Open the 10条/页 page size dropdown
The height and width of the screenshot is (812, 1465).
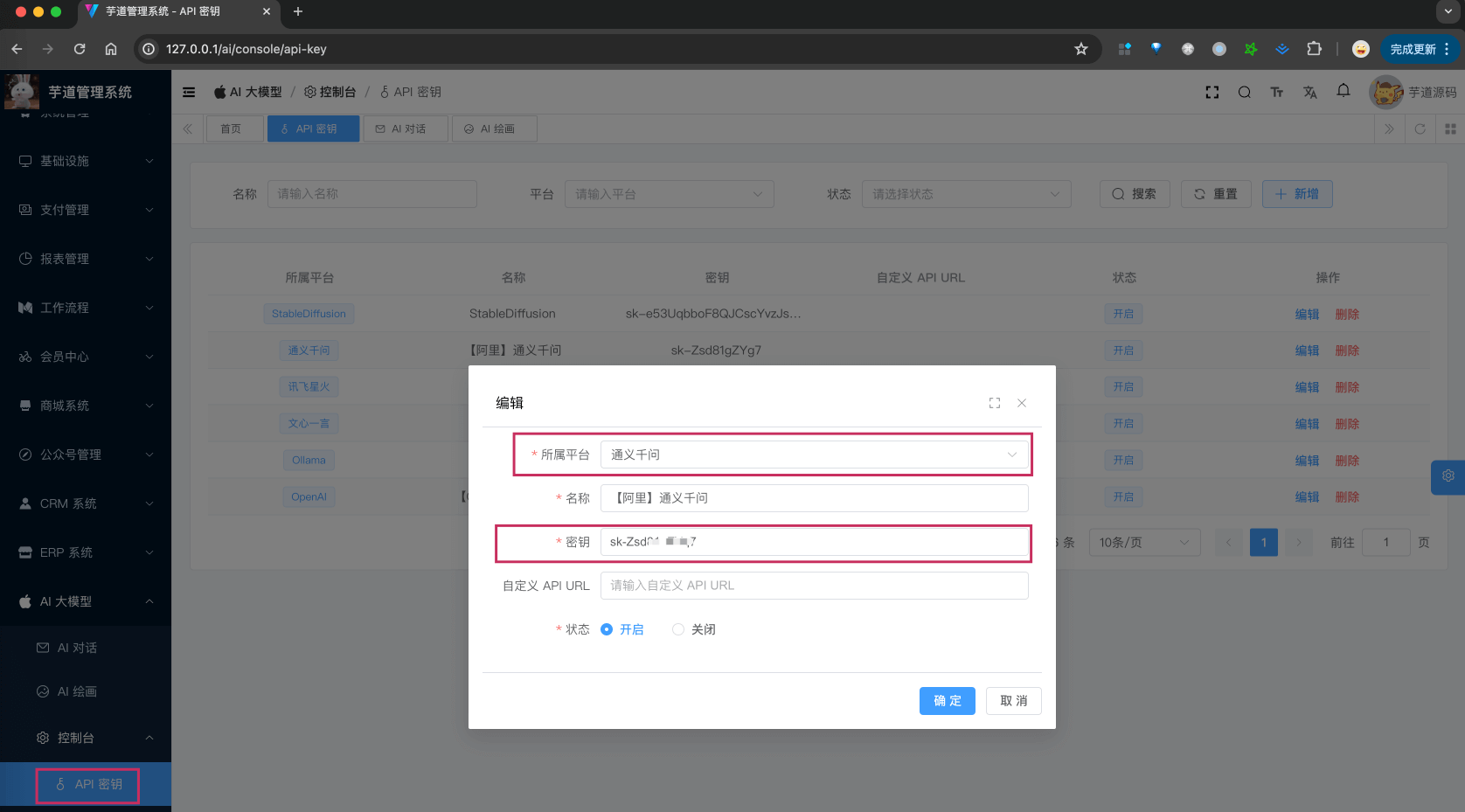coord(1143,543)
